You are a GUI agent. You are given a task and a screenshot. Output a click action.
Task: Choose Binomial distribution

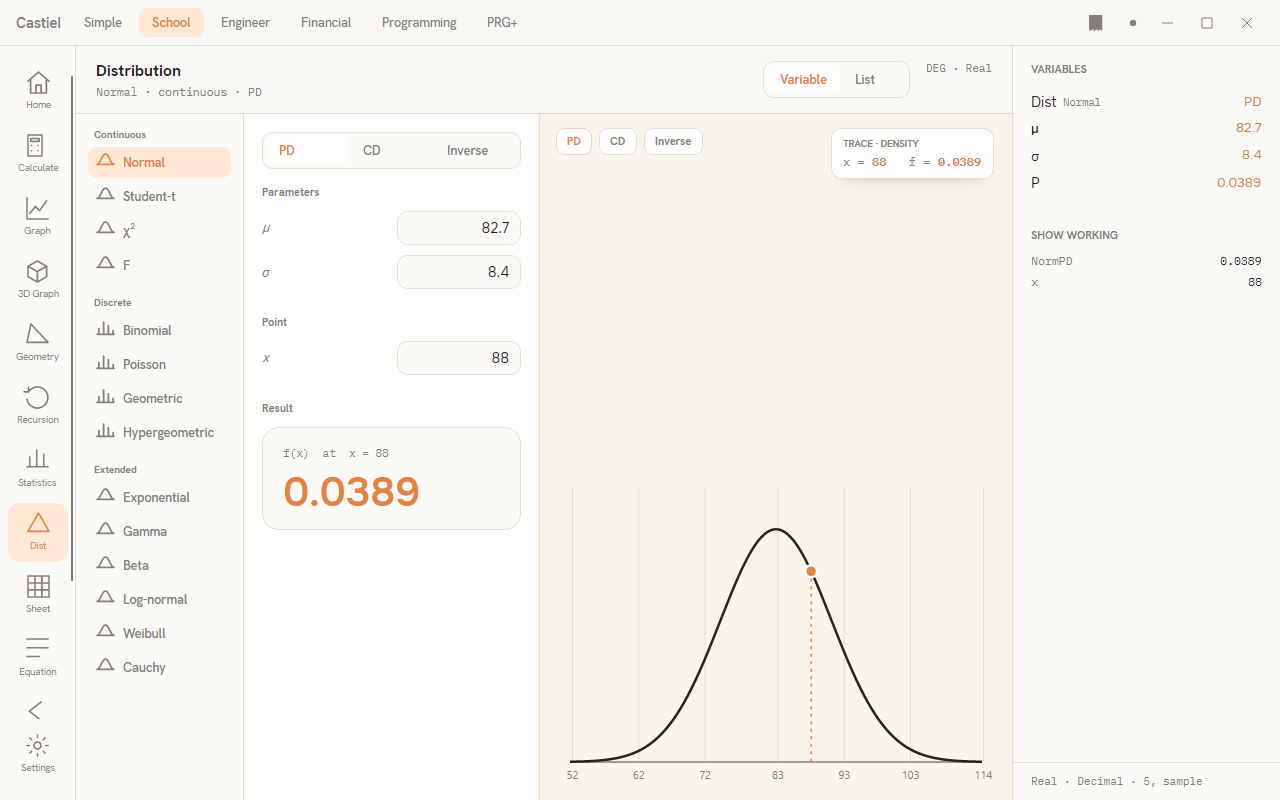click(x=159, y=330)
